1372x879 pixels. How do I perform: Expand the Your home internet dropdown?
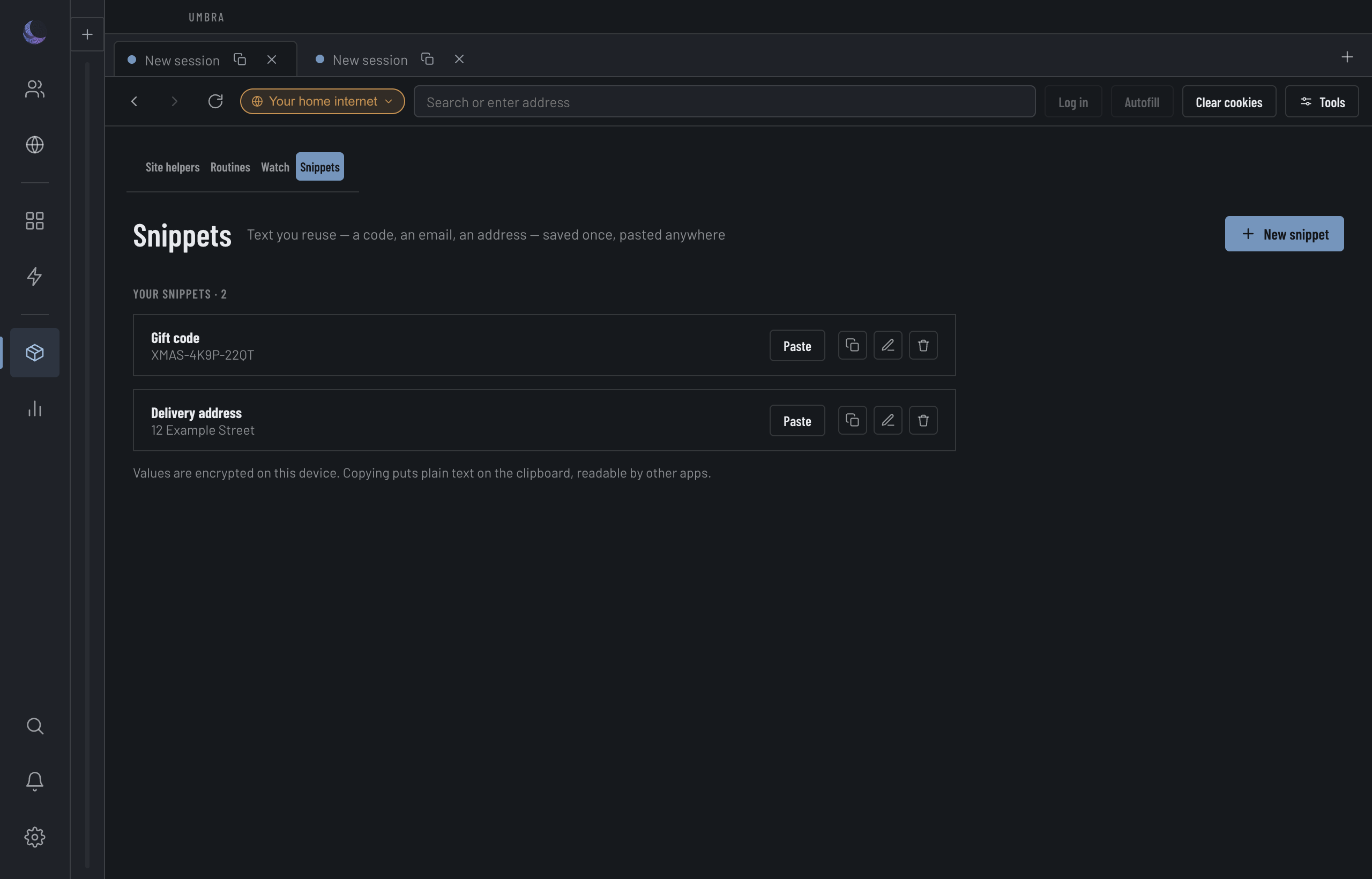pos(323,102)
